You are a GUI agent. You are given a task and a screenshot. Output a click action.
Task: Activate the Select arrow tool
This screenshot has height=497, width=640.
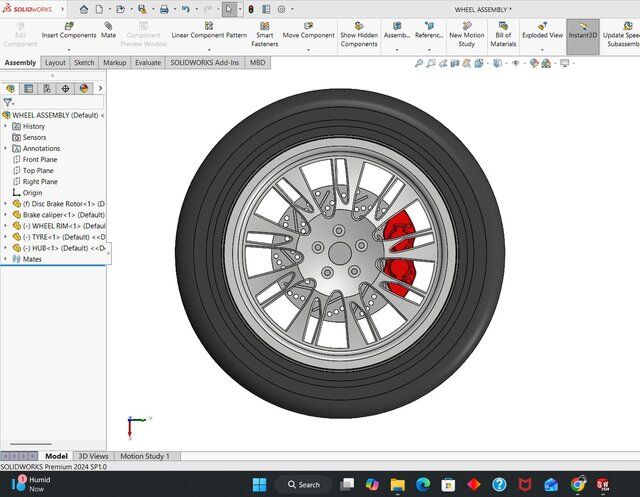[x=229, y=9]
